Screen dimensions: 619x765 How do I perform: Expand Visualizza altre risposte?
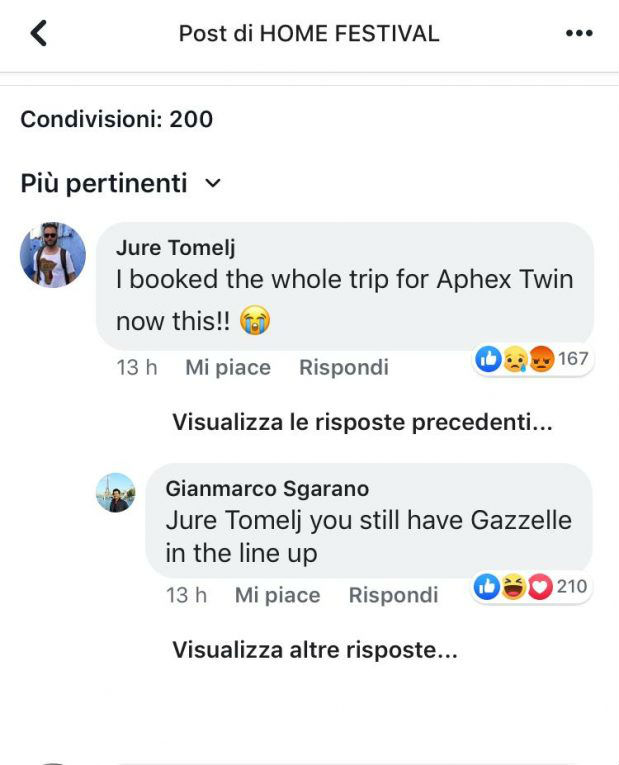pyautogui.click(x=315, y=651)
